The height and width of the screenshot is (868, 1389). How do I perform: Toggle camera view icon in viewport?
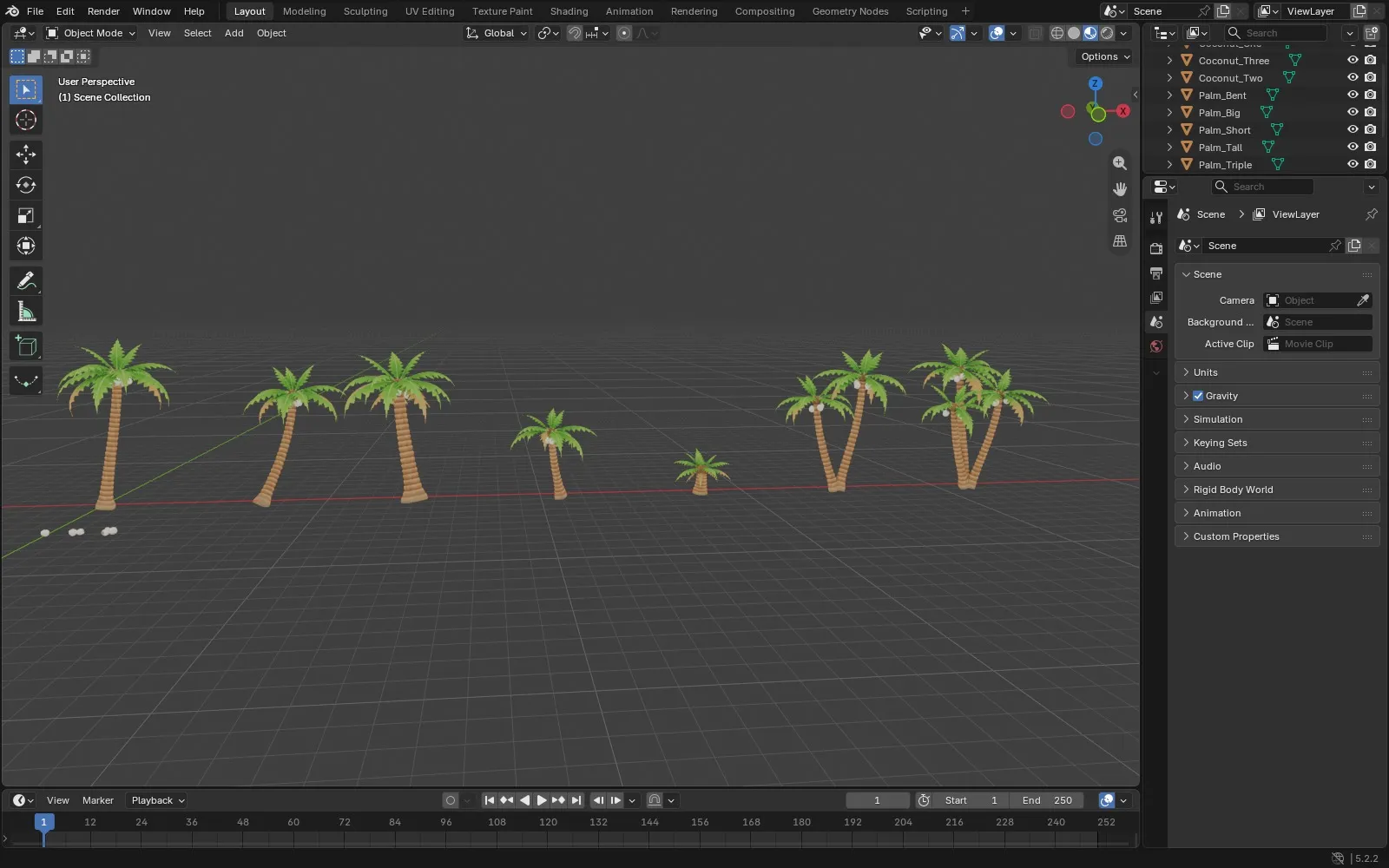[1120, 215]
